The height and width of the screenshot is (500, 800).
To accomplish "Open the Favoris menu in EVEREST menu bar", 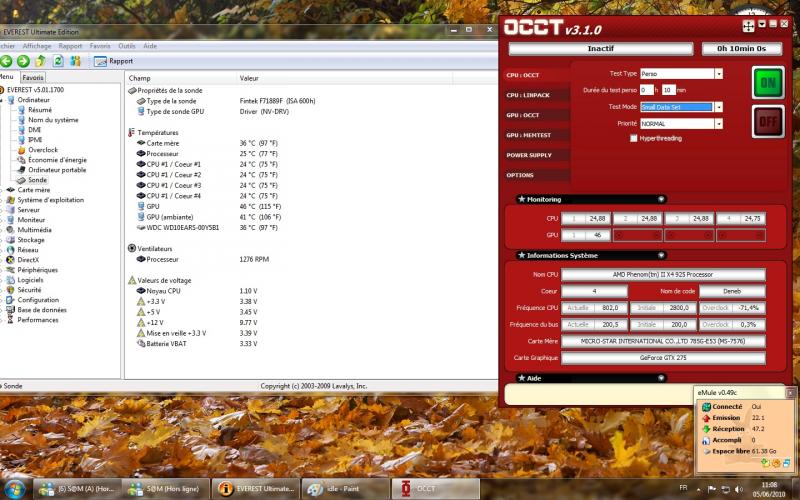I will 100,46.
